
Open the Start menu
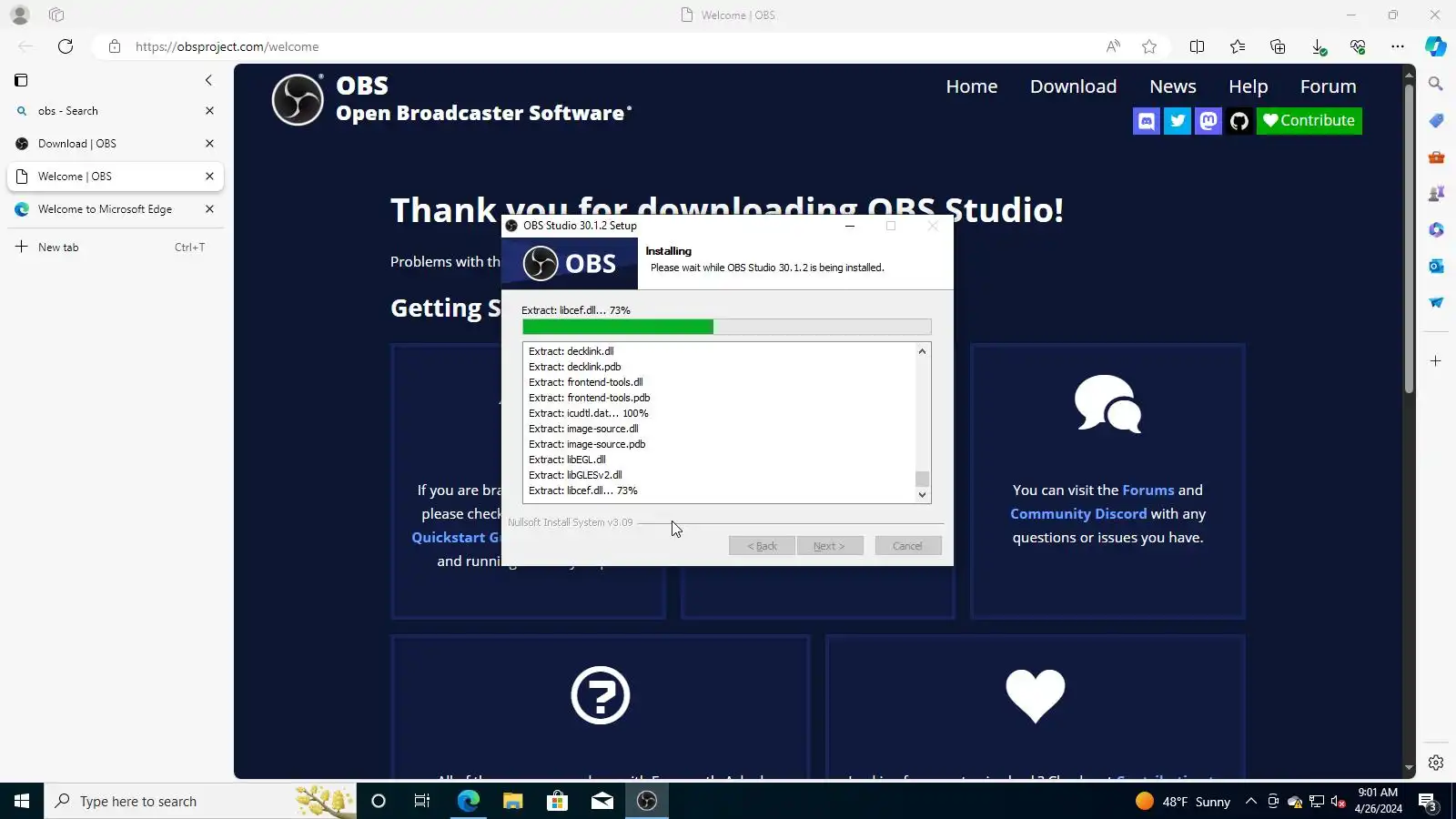click(22, 801)
